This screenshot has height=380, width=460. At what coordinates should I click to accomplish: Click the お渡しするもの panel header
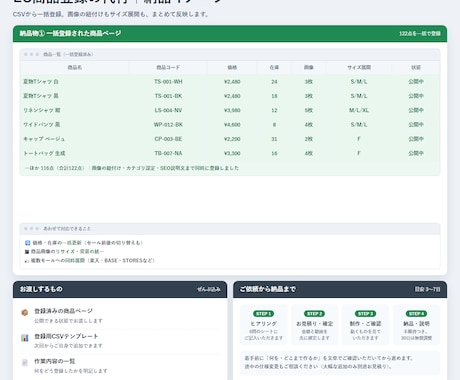click(x=120, y=289)
